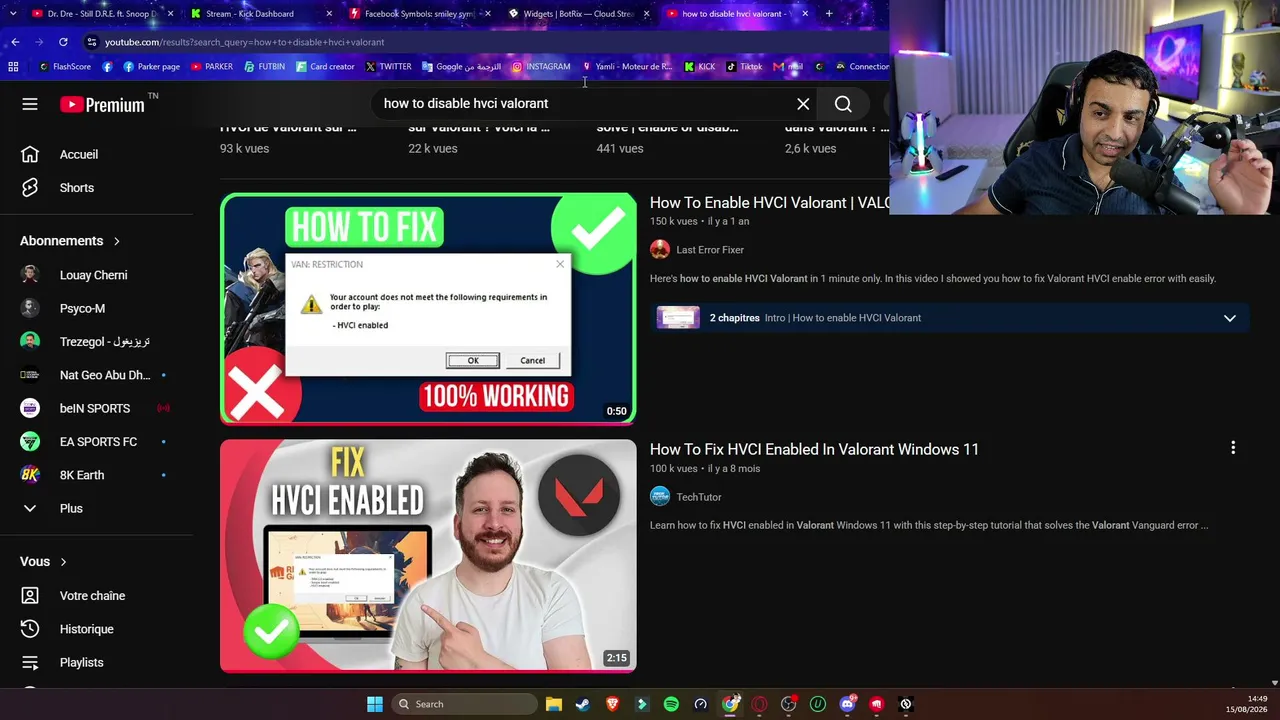This screenshot has width=1280, height=720.
Task: Open the browser tab search dropdown
Action: tap(13, 14)
